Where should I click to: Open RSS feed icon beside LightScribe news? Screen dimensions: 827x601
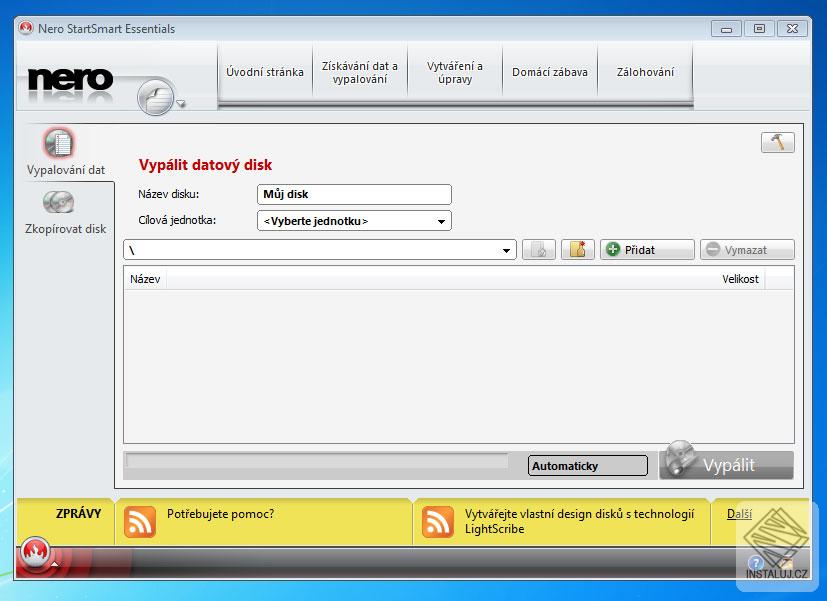[x=438, y=522]
